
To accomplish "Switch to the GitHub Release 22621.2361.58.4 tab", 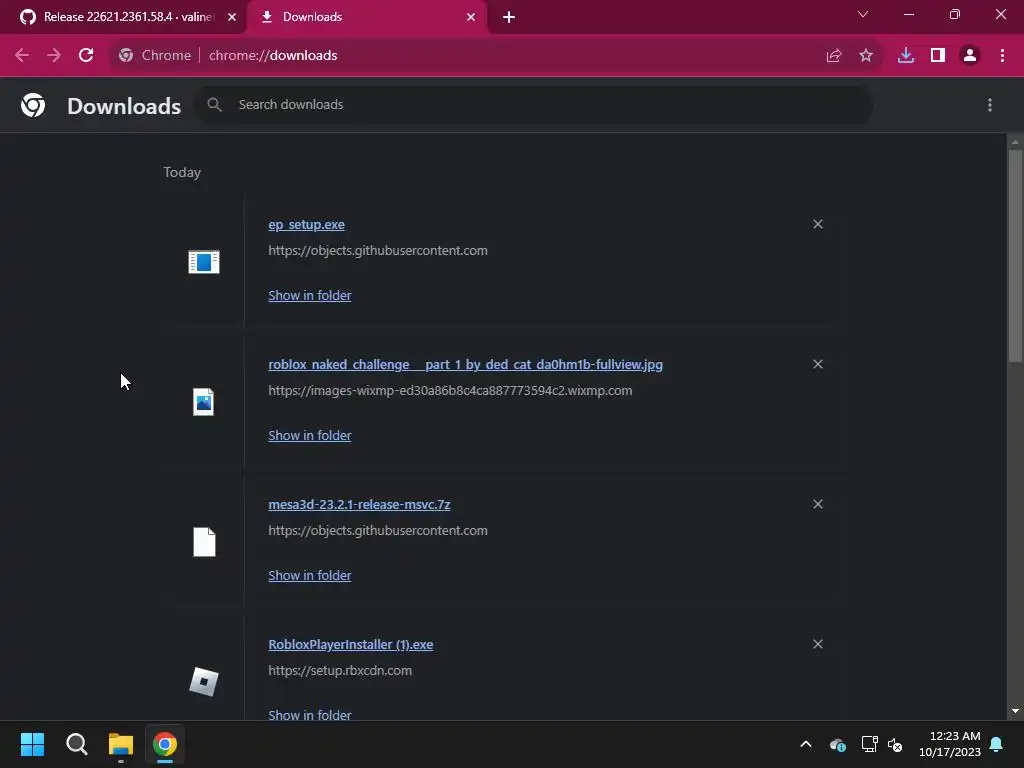I will [124, 17].
